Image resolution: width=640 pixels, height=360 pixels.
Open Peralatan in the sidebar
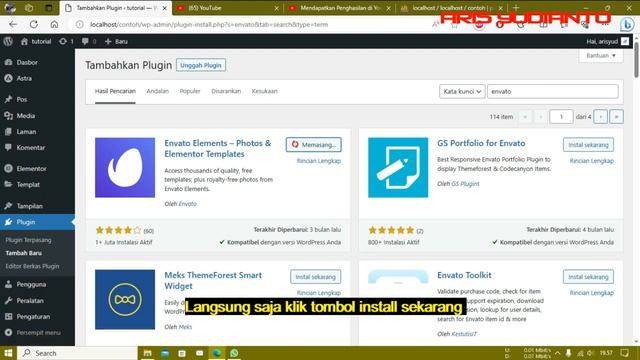[x=30, y=300]
